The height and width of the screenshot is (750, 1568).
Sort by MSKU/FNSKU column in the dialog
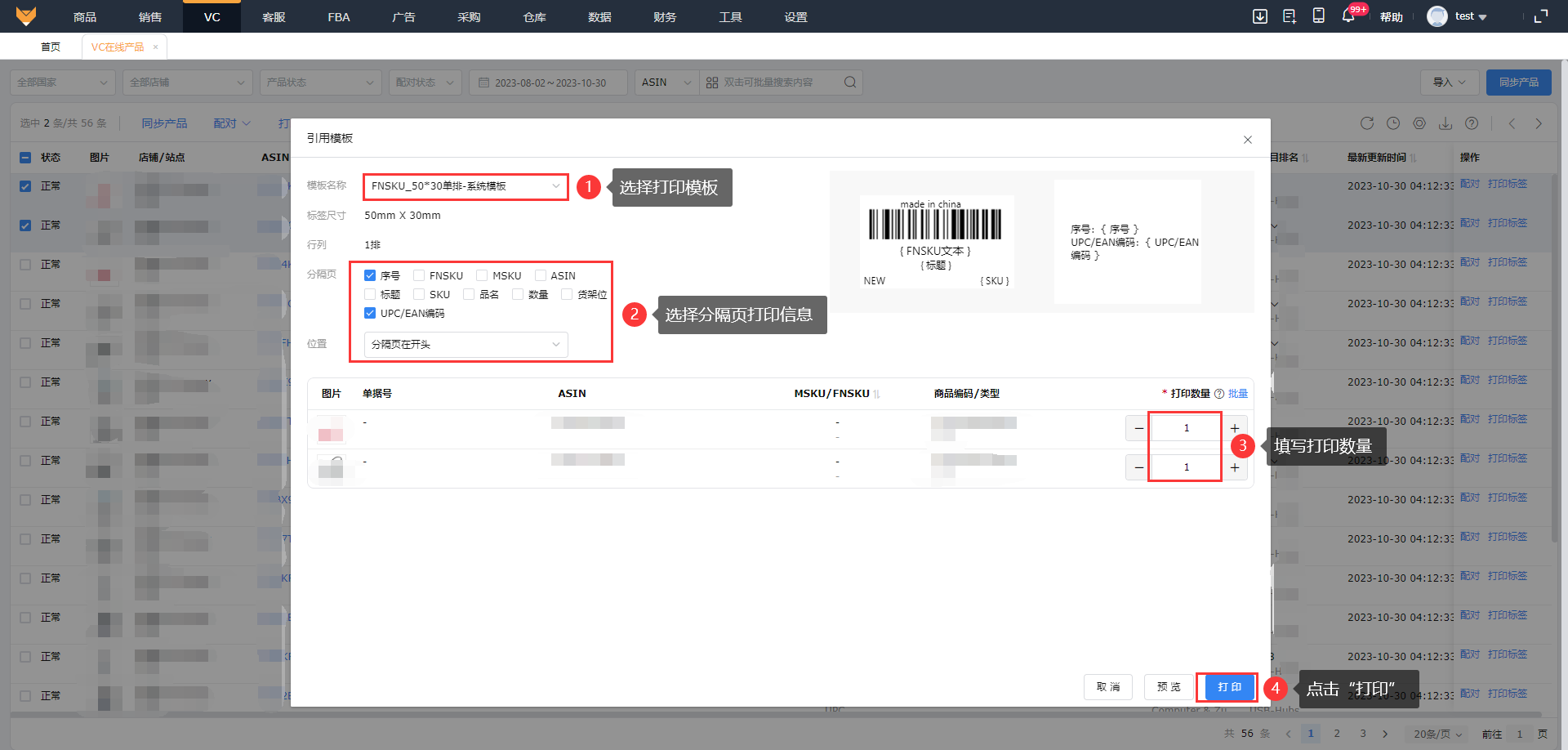[x=876, y=394]
